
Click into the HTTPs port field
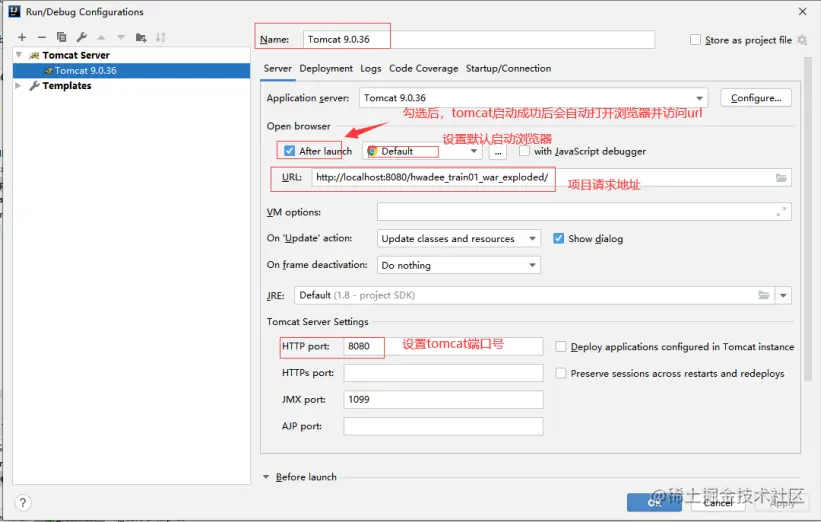[x=443, y=373]
